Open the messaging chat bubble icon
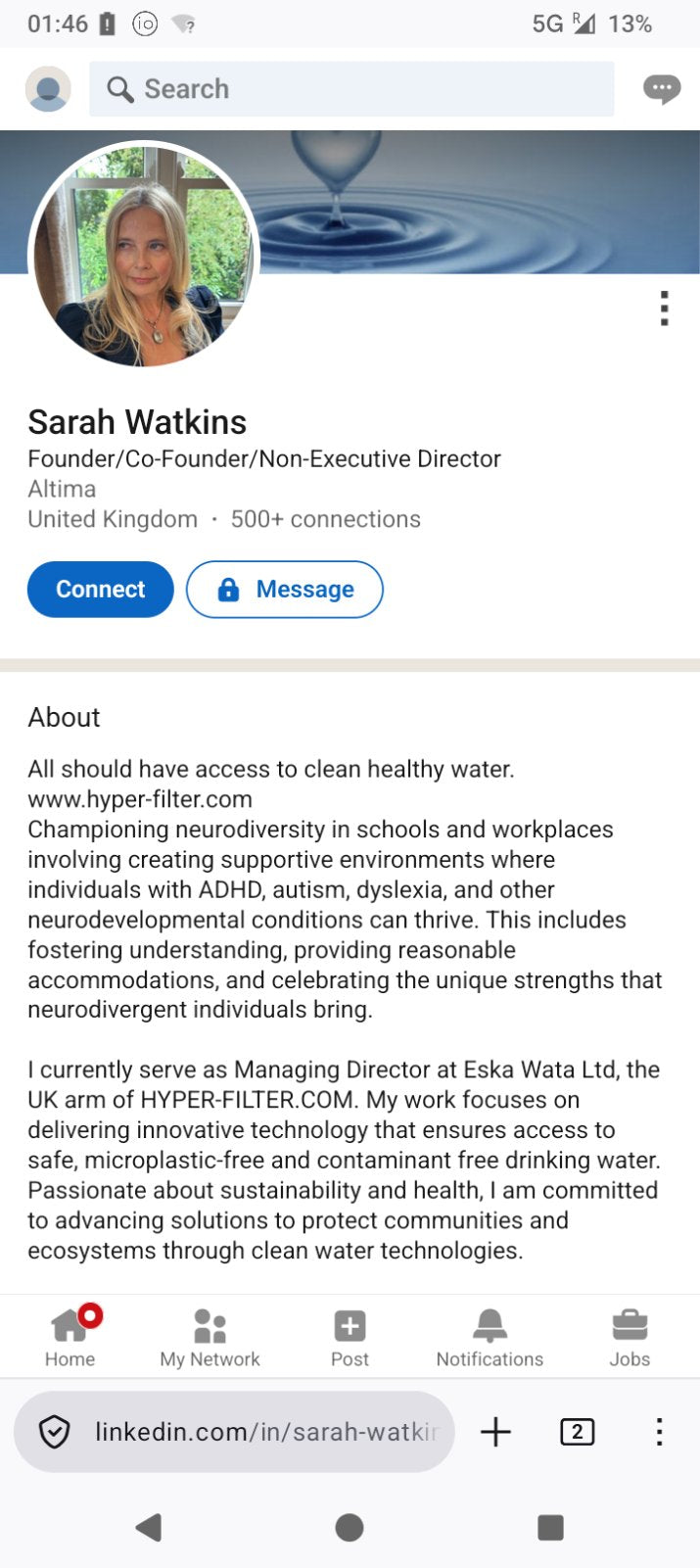Image resolution: width=700 pixels, height=1568 pixels. pos(662,89)
